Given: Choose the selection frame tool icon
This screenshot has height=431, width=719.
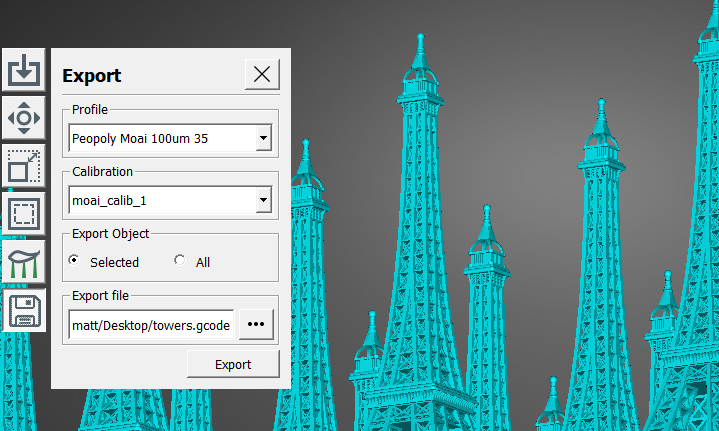Looking at the screenshot, I should pos(23,214).
